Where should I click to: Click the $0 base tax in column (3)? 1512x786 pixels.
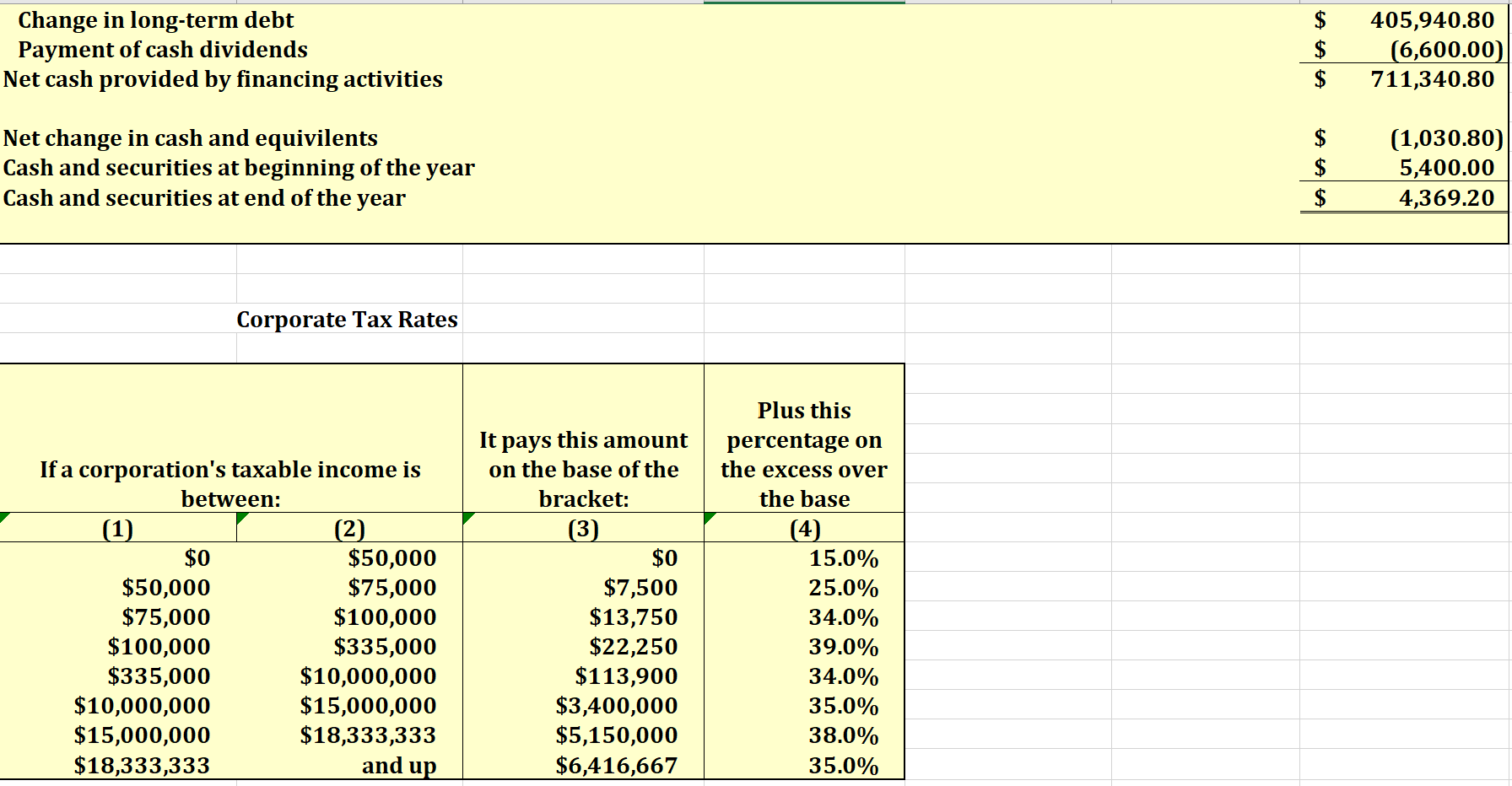665,558
